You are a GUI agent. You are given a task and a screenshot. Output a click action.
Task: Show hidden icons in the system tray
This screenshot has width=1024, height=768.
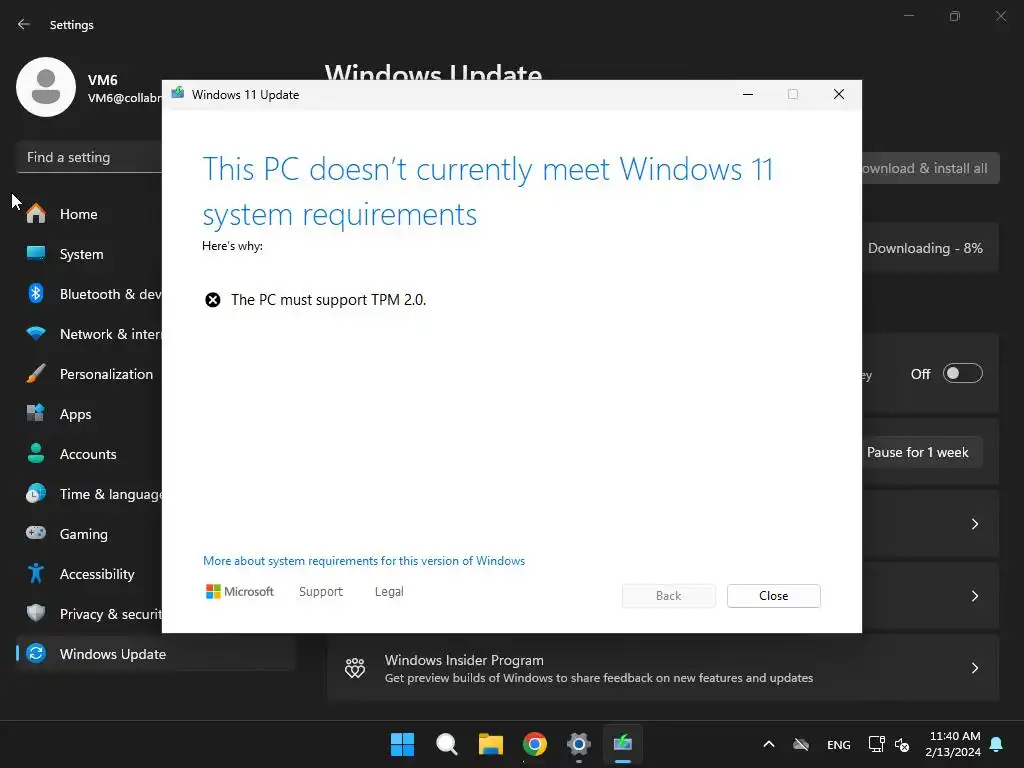(769, 744)
